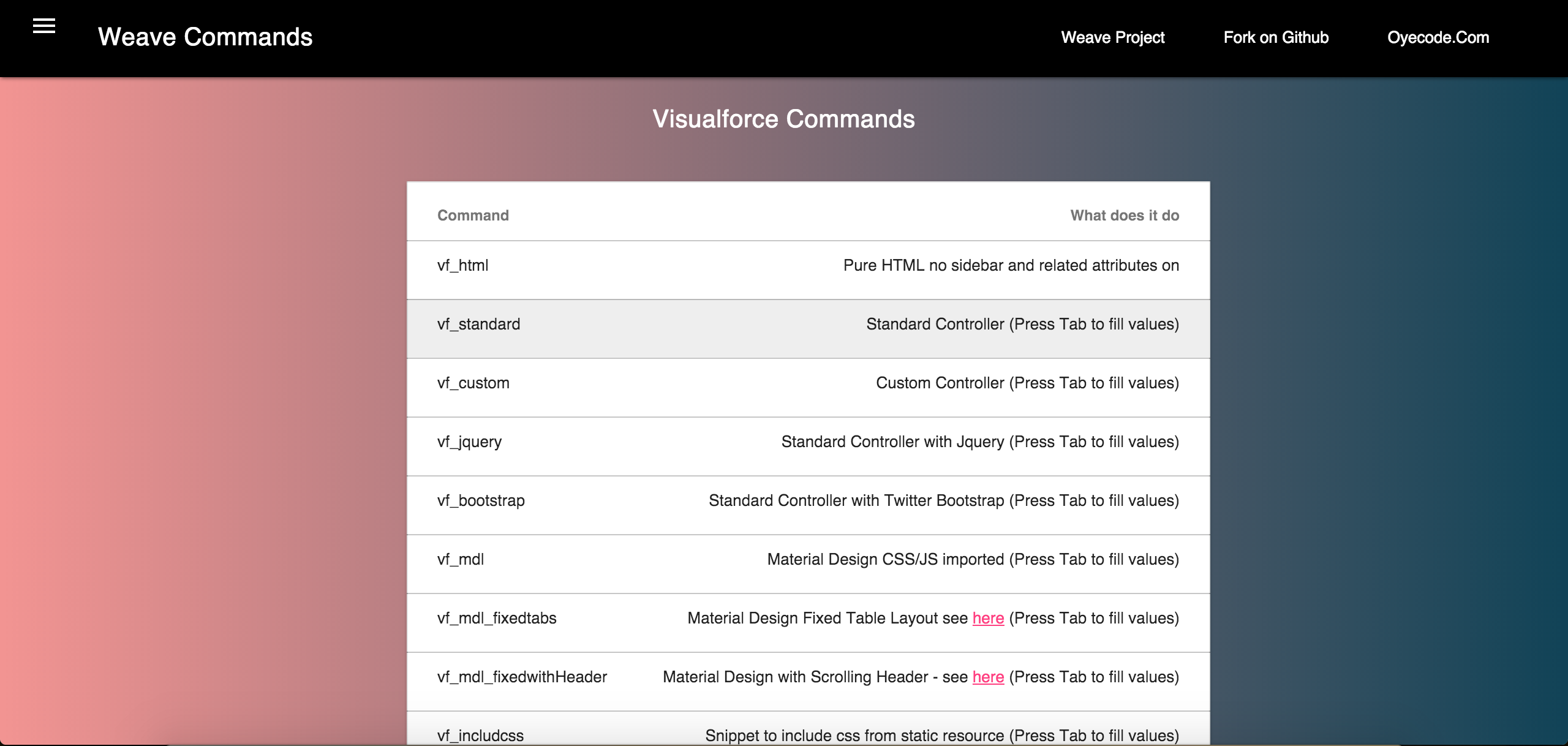Open the hamburger menu icon
1568x746 pixels.
point(44,26)
